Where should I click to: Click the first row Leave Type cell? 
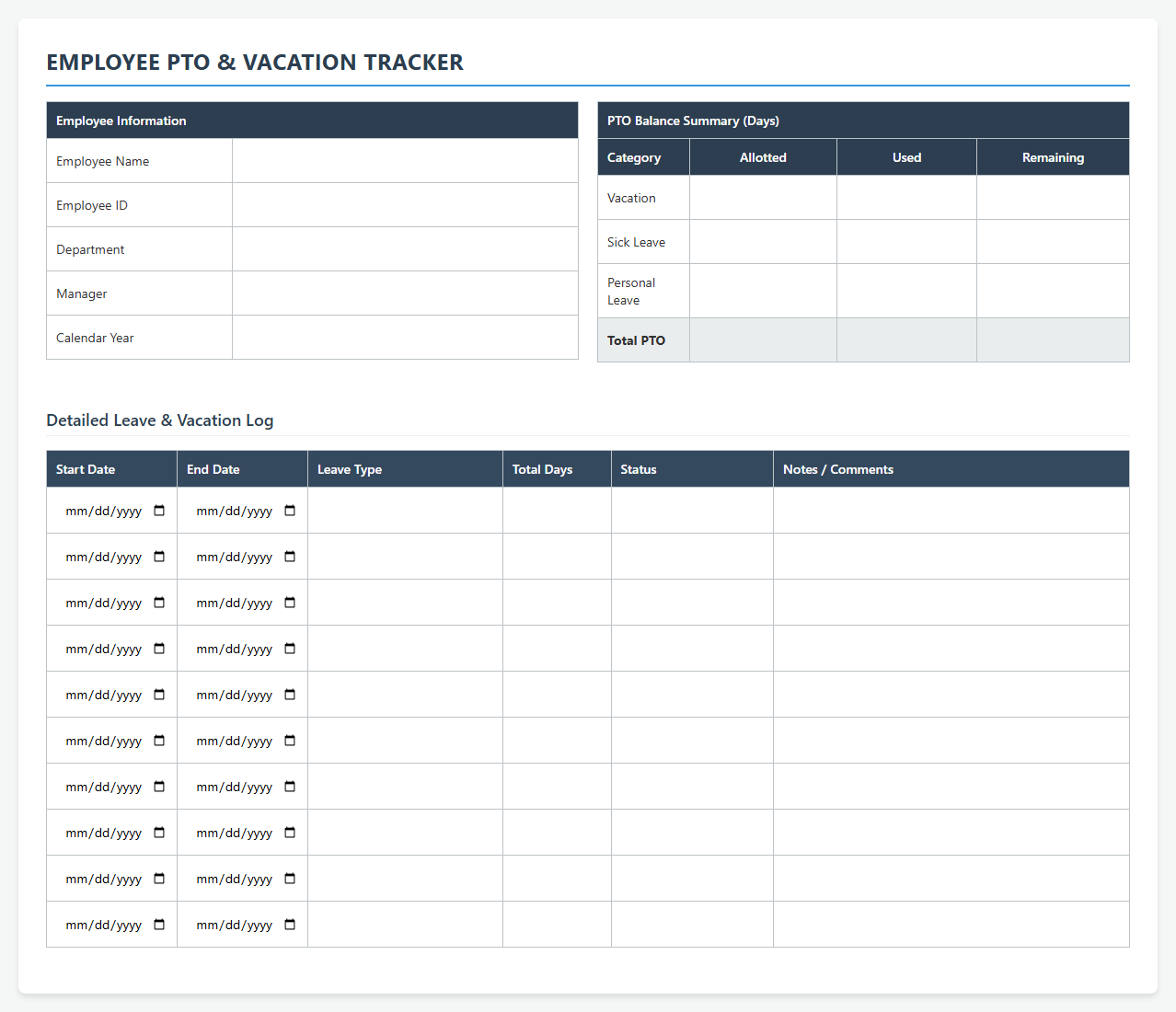coord(405,511)
